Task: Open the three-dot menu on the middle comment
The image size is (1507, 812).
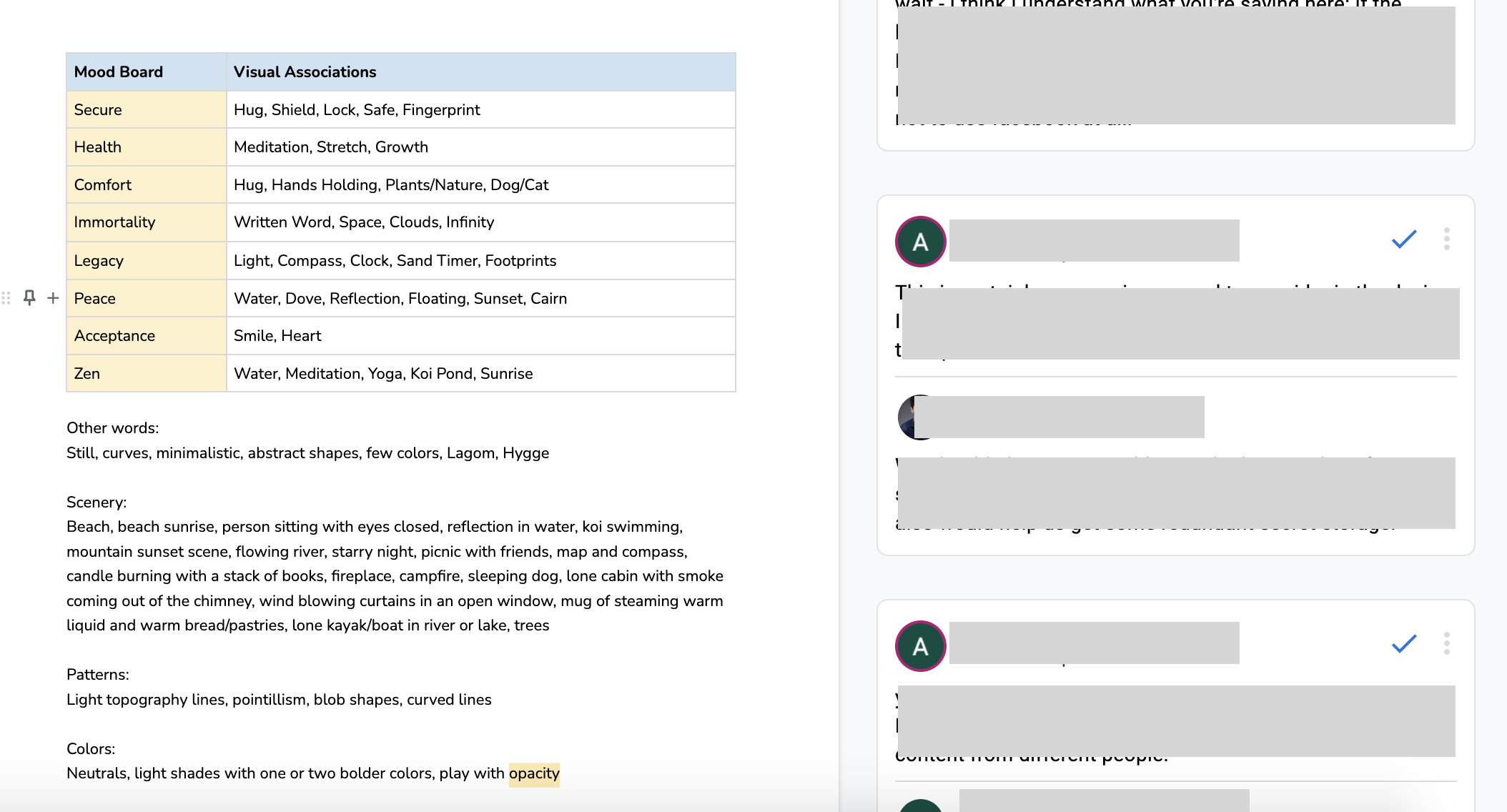Action: pyautogui.click(x=1446, y=239)
